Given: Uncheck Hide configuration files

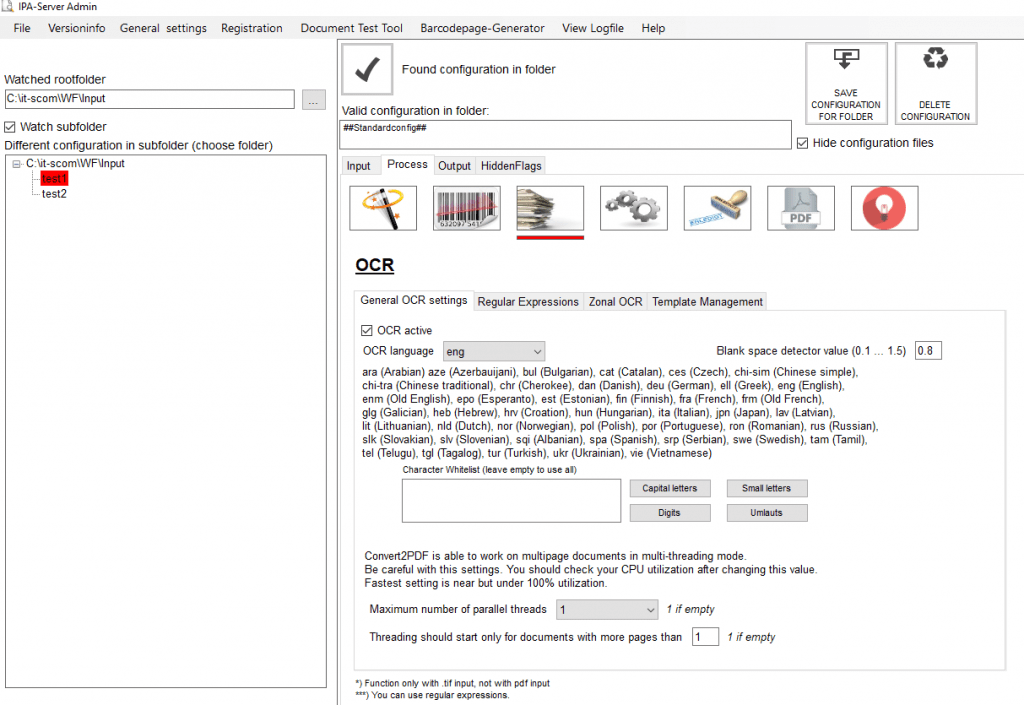Looking at the screenshot, I should (803, 143).
